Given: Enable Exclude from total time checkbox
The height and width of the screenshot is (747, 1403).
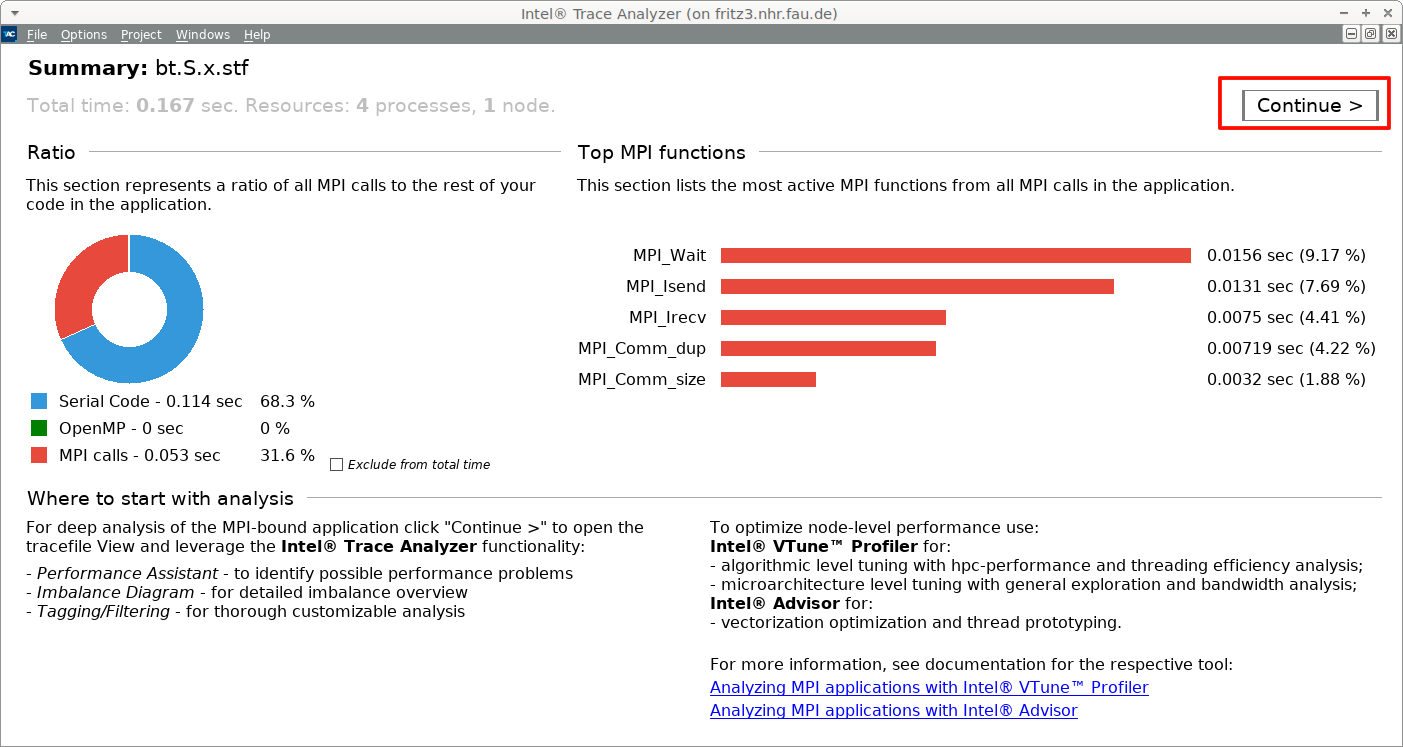Looking at the screenshot, I should pos(336,464).
